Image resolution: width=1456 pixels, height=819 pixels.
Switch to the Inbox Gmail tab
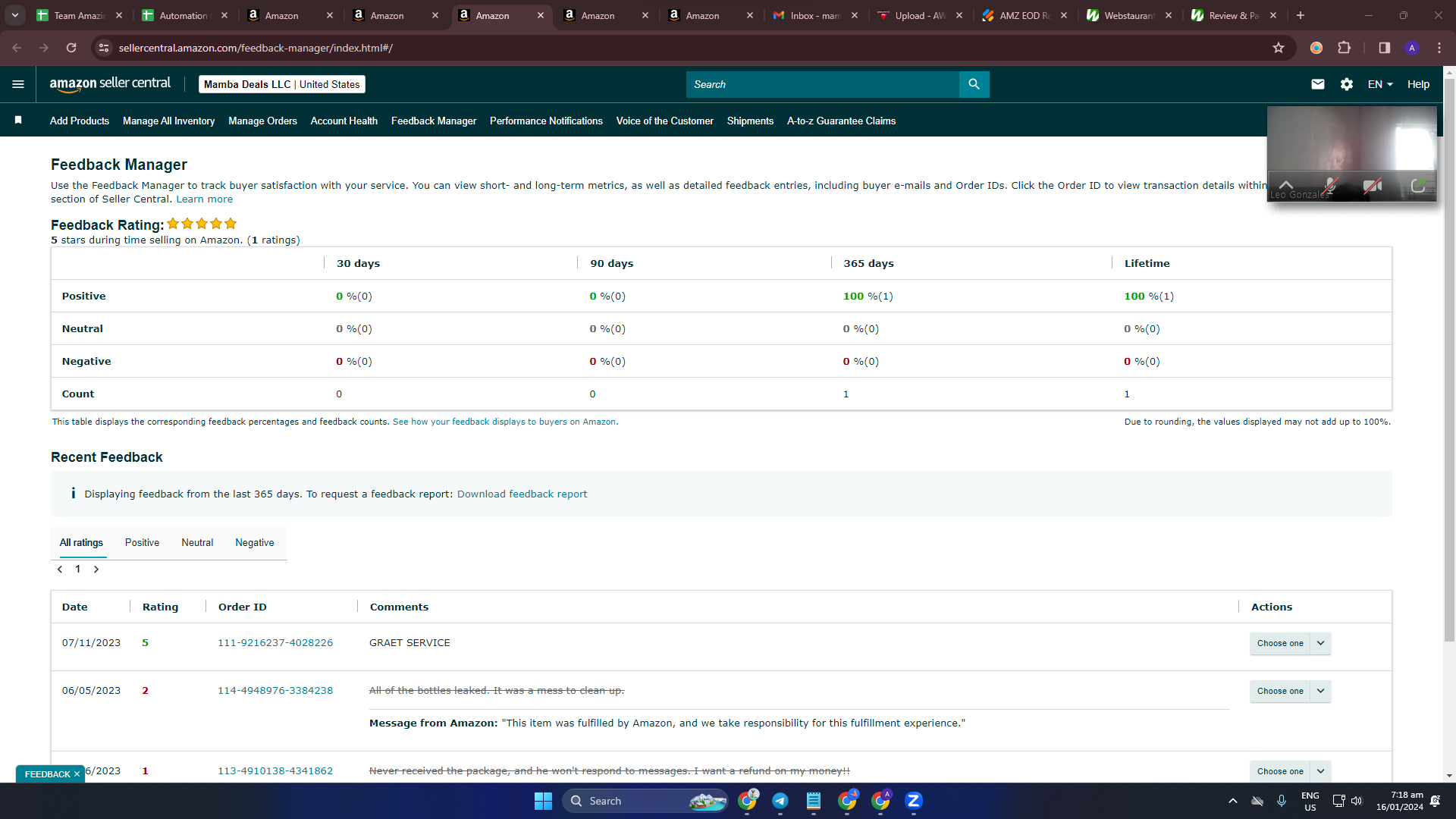[x=815, y=15]
